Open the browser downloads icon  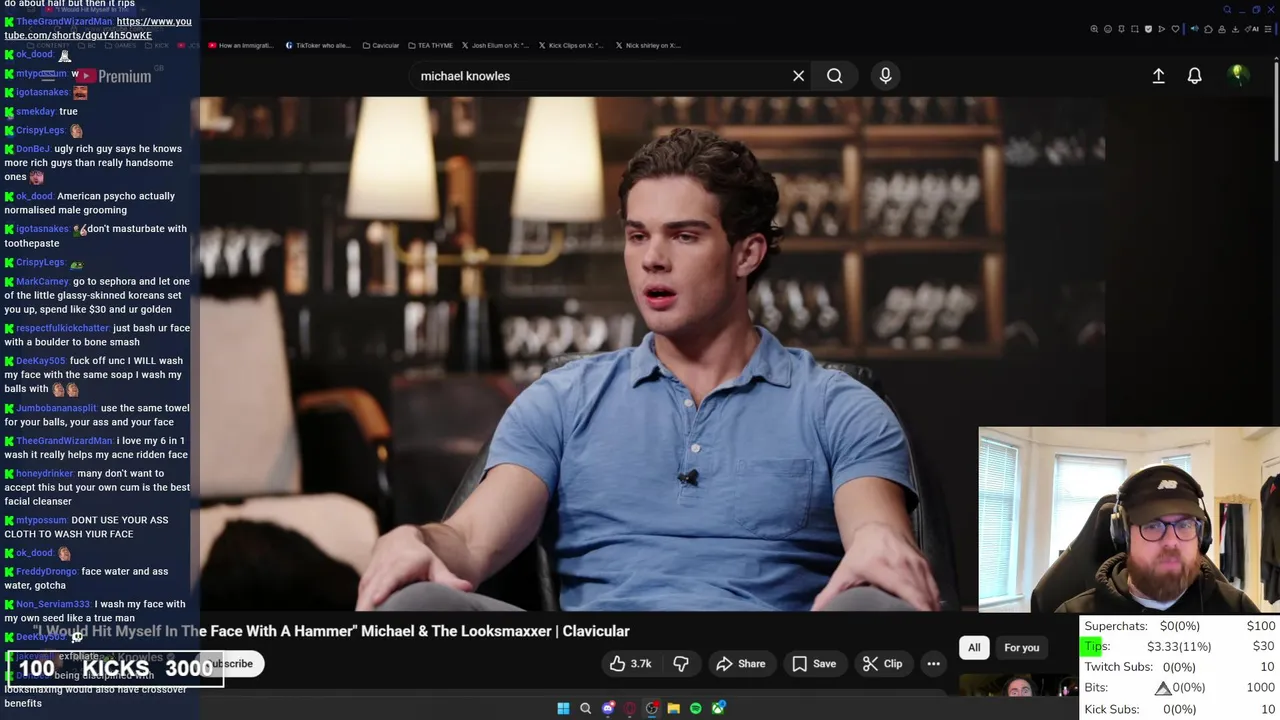click(x=1235, y=29)
